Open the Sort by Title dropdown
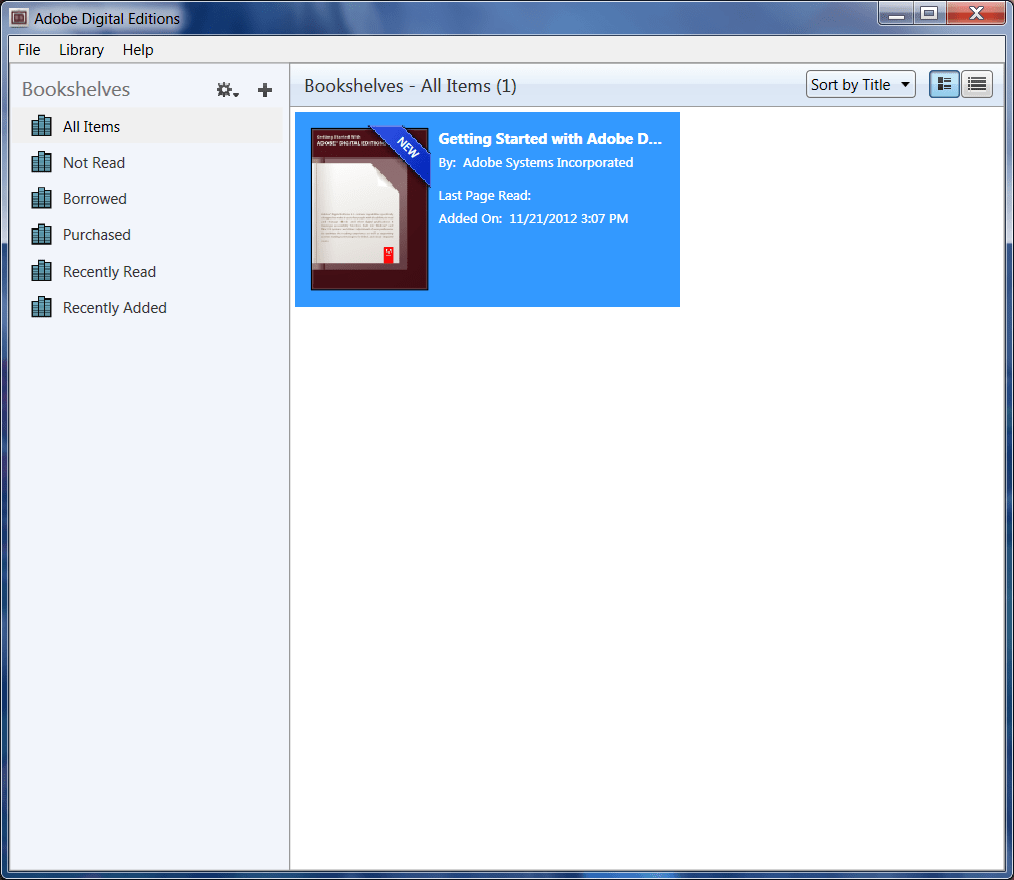The width and height of the screenshot is (1014, 880). pos(860,84)
